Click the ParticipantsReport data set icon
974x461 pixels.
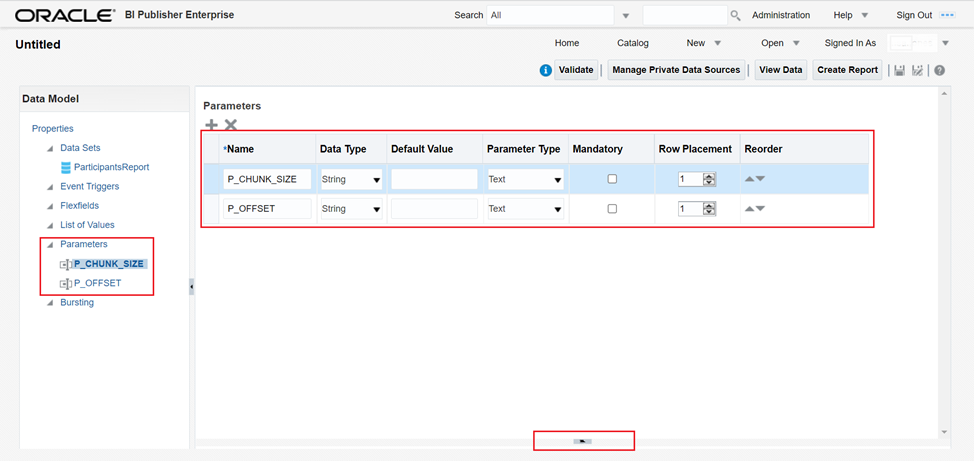[x=66, y=167]
